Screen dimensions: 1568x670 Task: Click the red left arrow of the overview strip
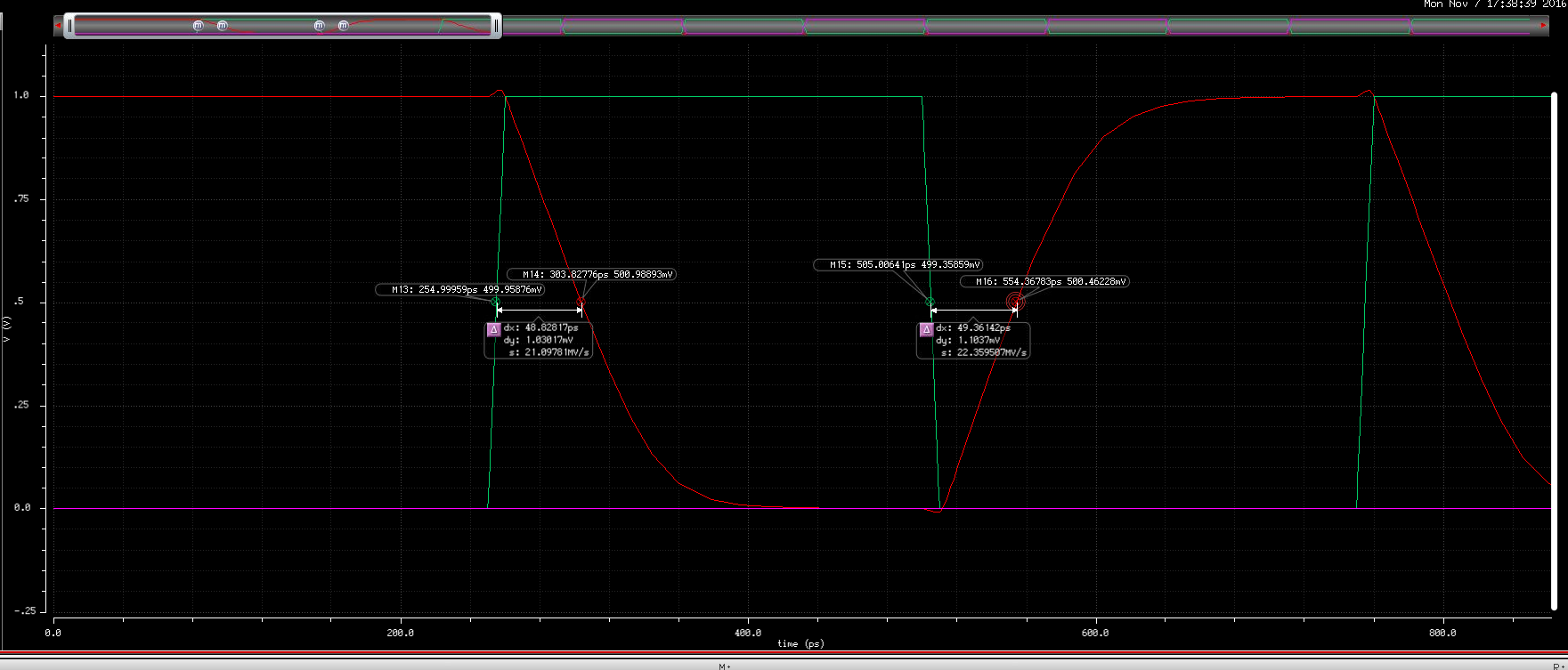(x=59, y=26)
